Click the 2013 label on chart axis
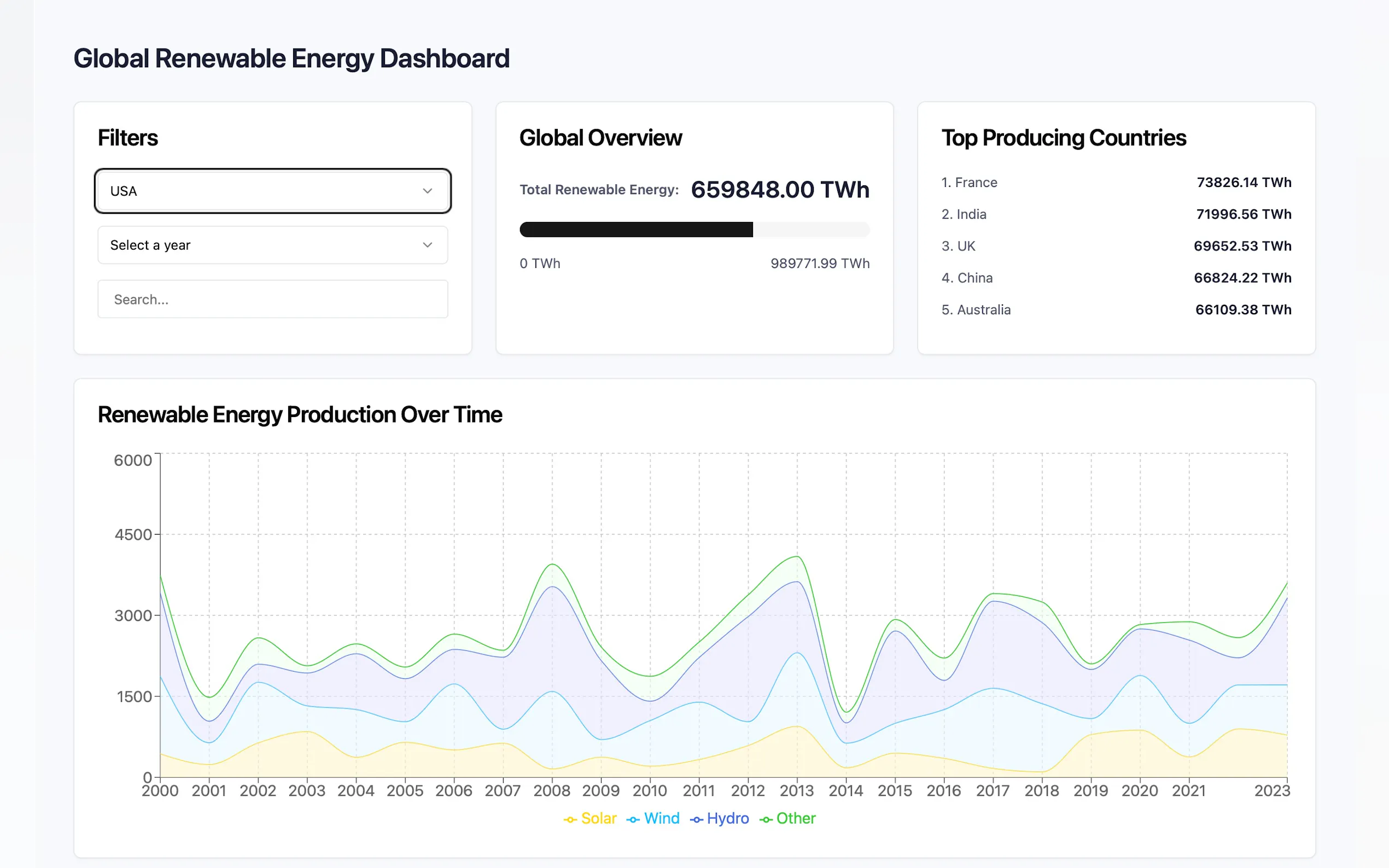Screen dimensions: 1389x868 tap(796, 791)
